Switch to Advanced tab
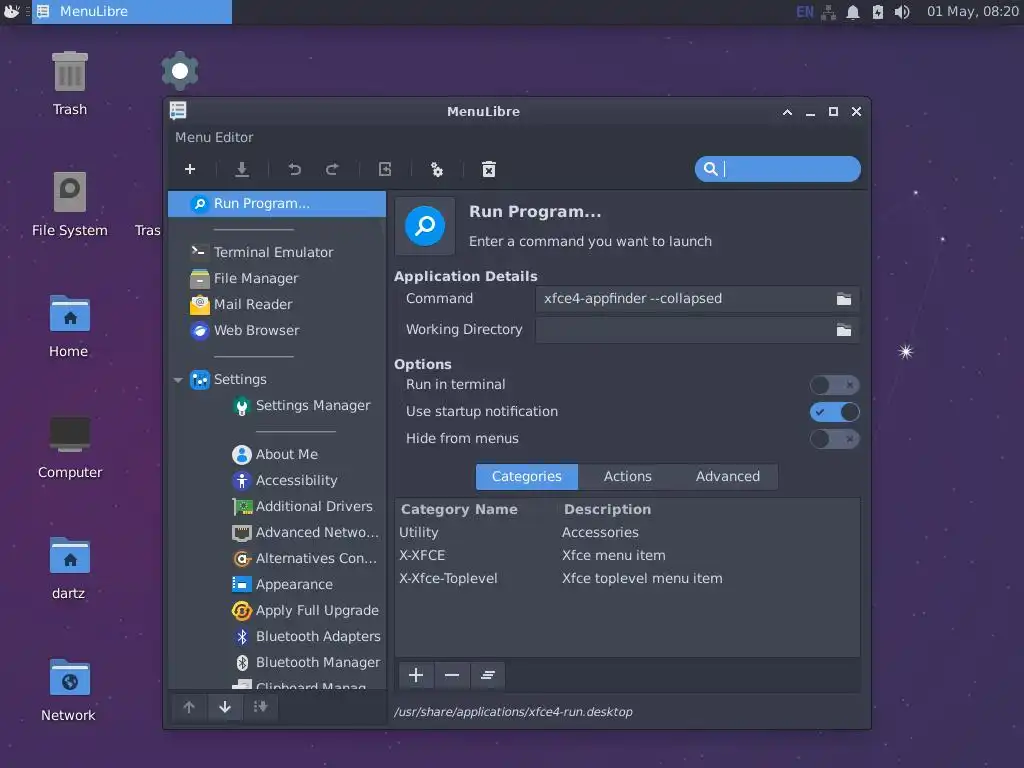This screenshot has width=1024, height=768. pyautogui.click(x=728, y=477)
